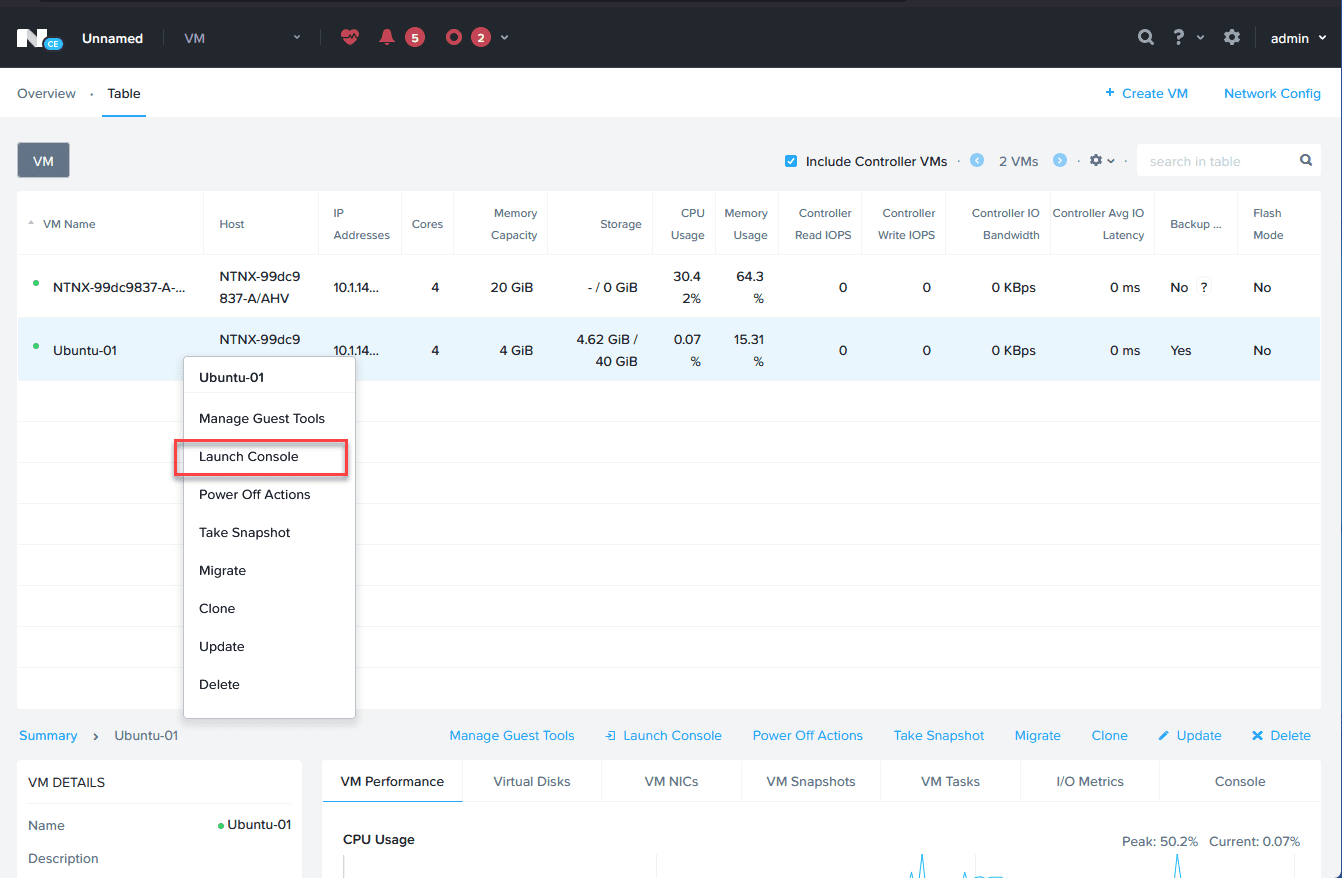
Task: Select Take Snapshot from the context menu
Action: pyautogui.click(x=245, y=532)
